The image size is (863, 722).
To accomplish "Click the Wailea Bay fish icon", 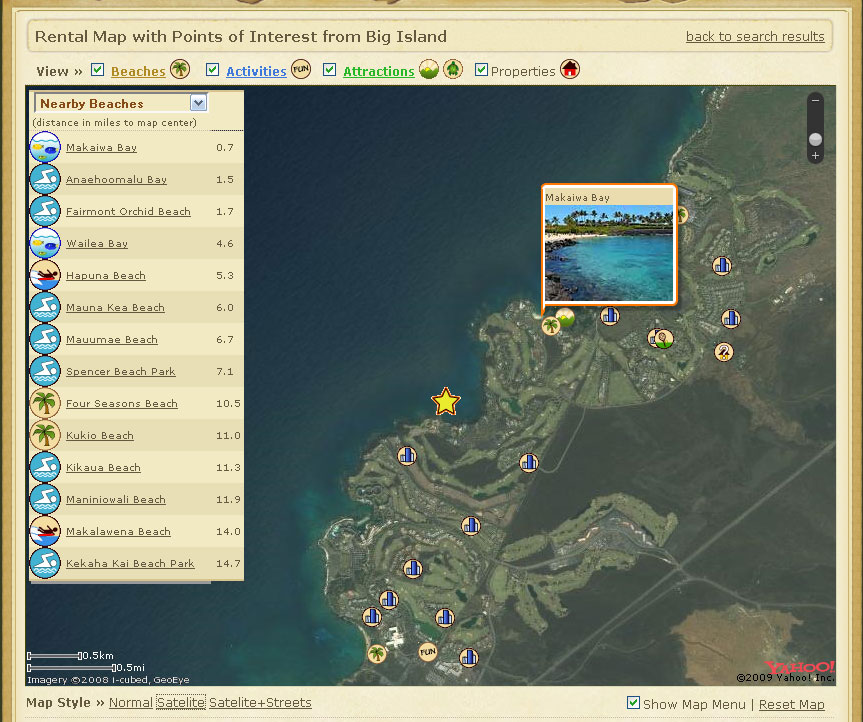I will pyautogui.click(x=45, y=243).
